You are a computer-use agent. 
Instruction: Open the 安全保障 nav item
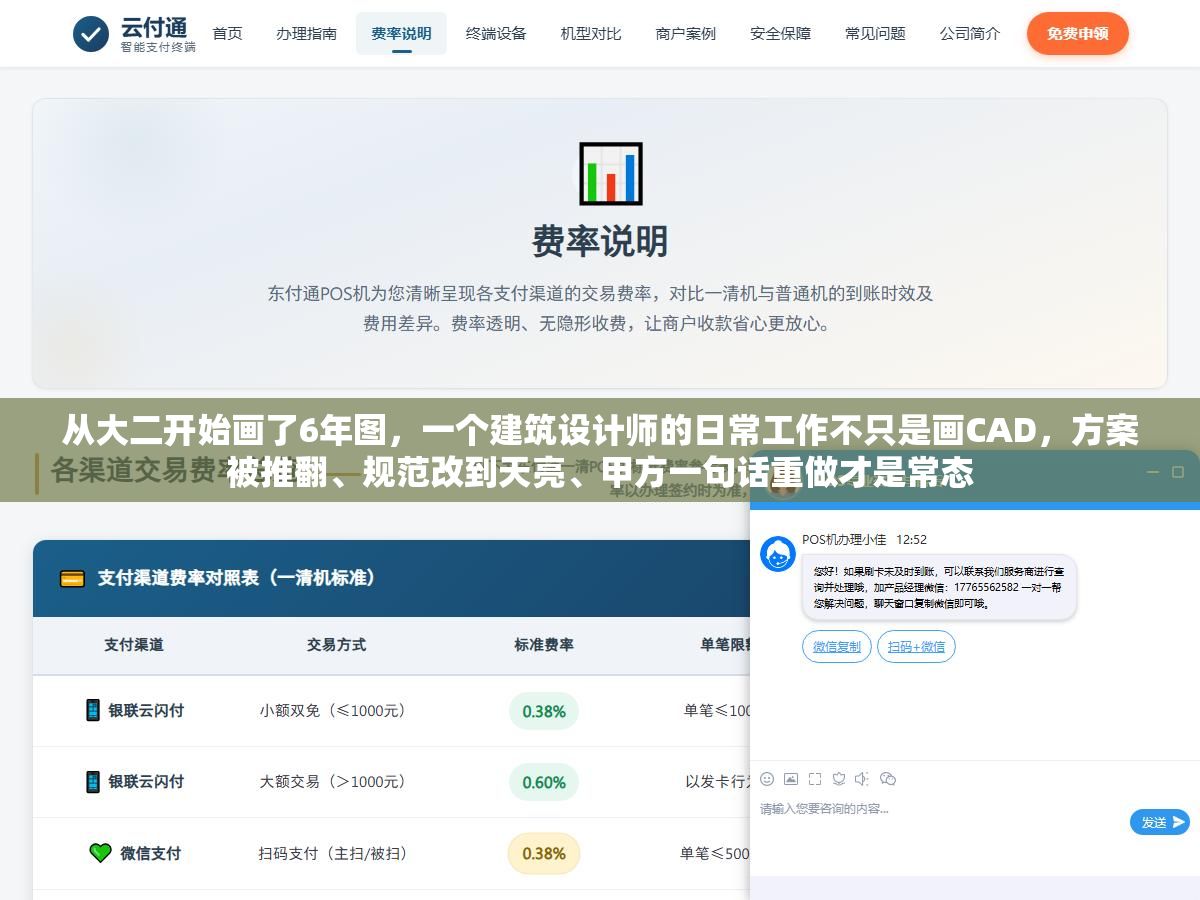click(x=781, y=33)
